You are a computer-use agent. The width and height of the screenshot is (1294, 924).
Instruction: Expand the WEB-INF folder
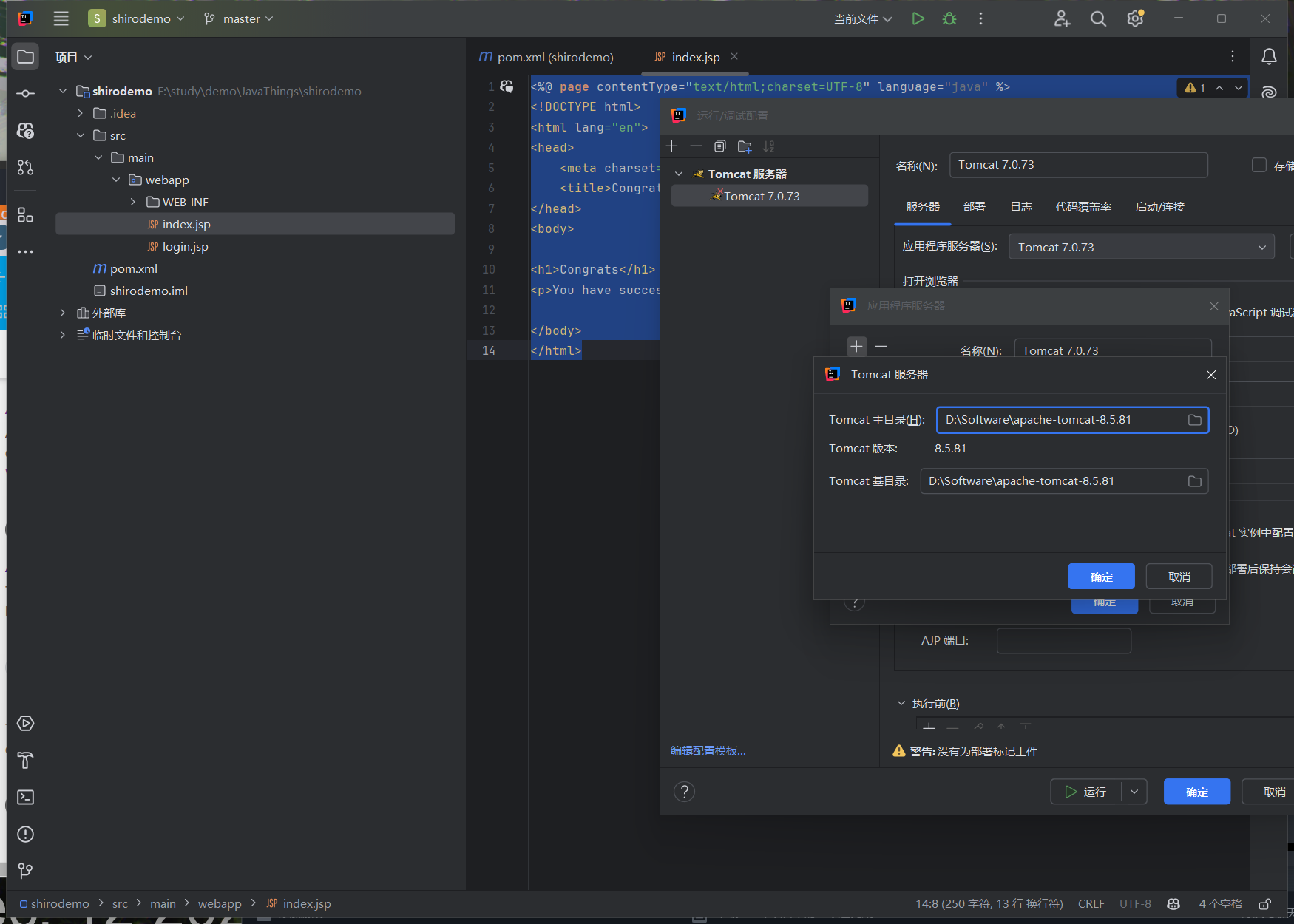point(133,202)
